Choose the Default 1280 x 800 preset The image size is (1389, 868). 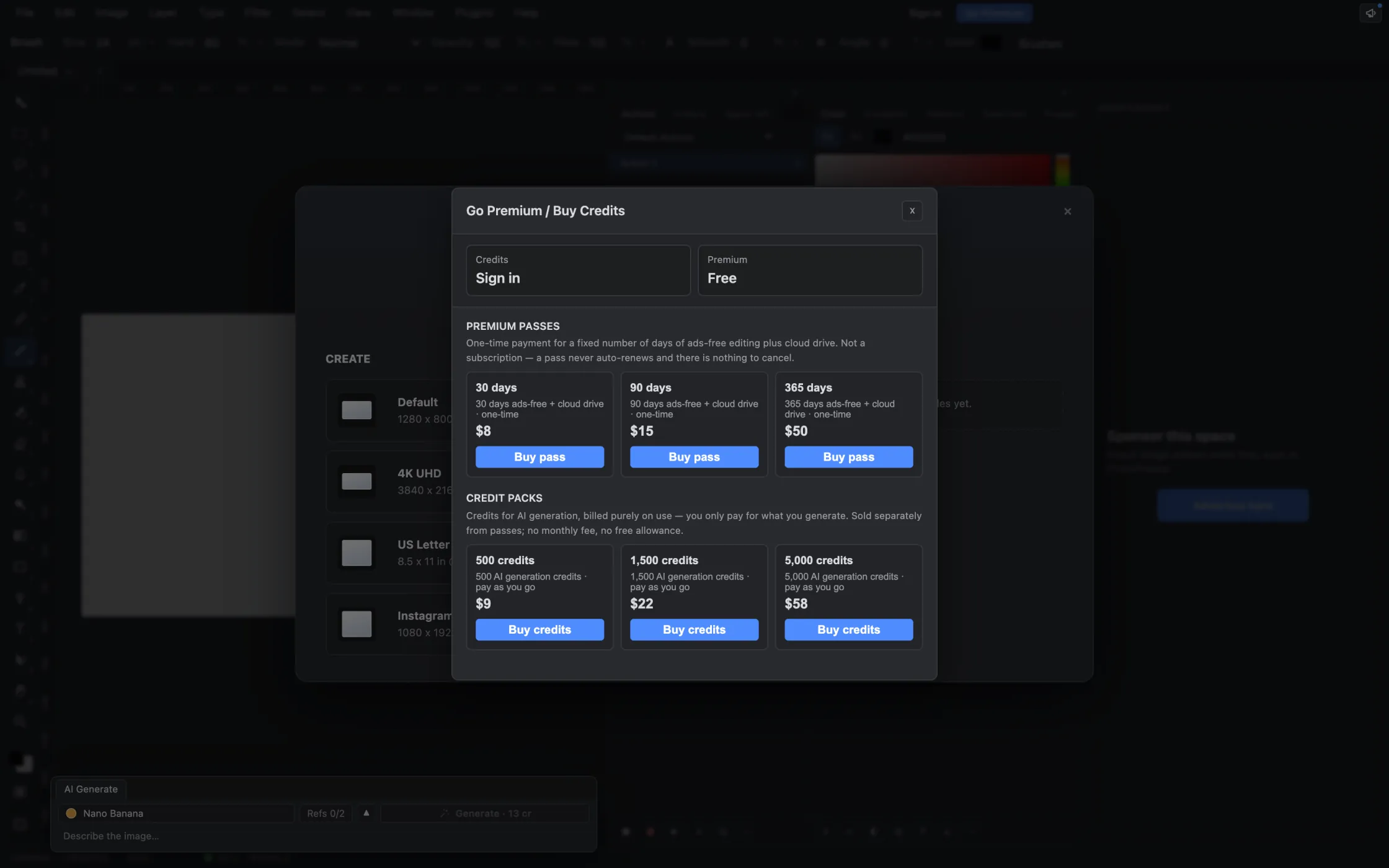point(389,410)
